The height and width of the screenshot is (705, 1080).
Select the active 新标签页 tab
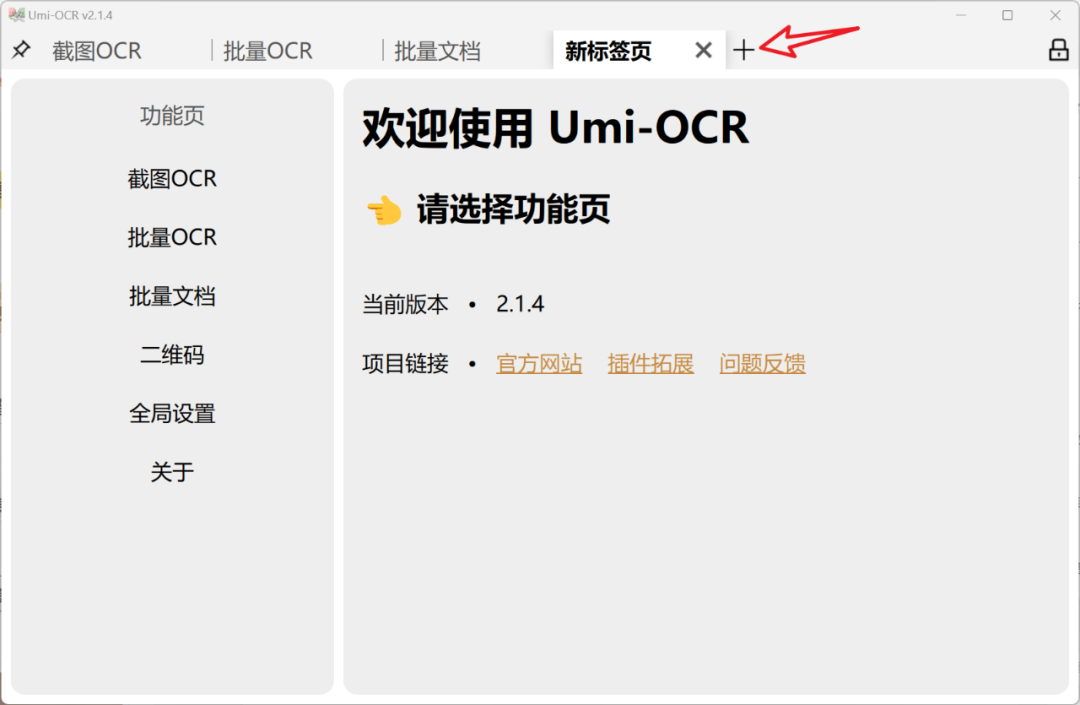click(x=607, y=50)
